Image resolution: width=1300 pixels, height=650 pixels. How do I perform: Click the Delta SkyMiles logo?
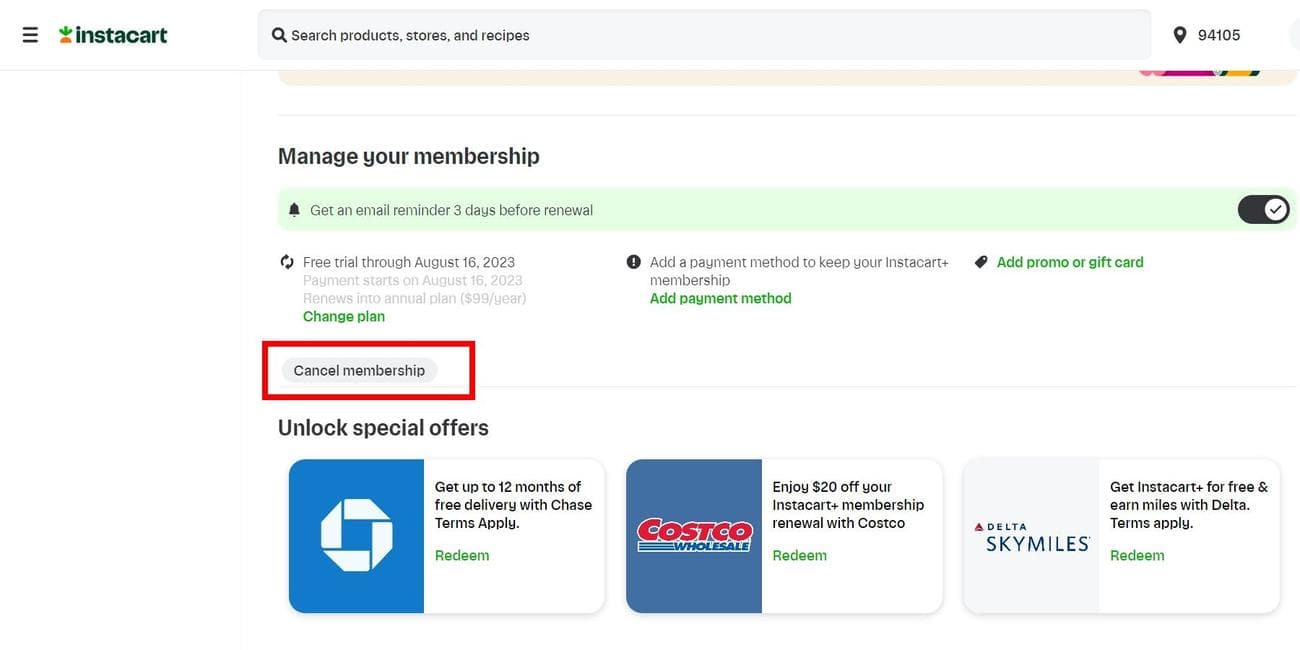[x=1031, y=535]
